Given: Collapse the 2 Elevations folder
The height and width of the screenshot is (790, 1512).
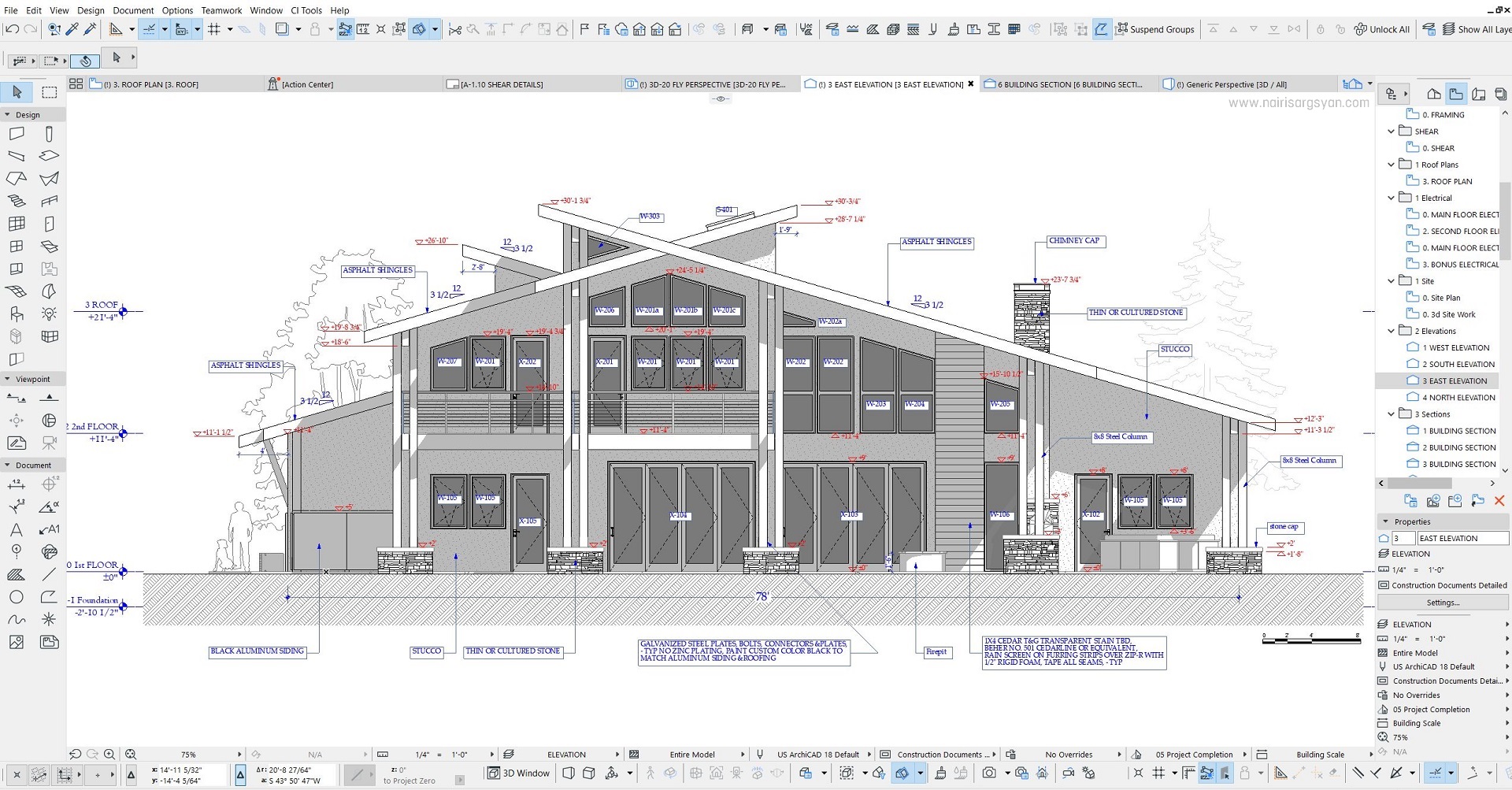Looking at the screenshot, I should pos(1391,331).
